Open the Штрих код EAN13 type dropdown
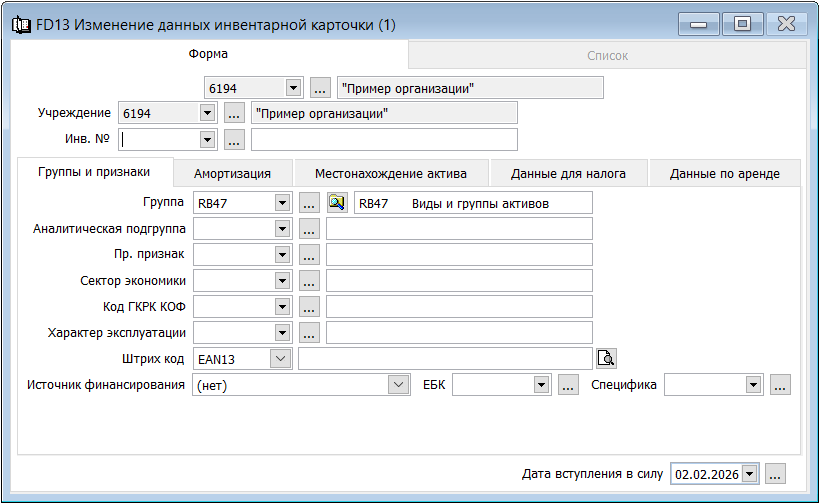The image size is (819, 503). (281, 358)
